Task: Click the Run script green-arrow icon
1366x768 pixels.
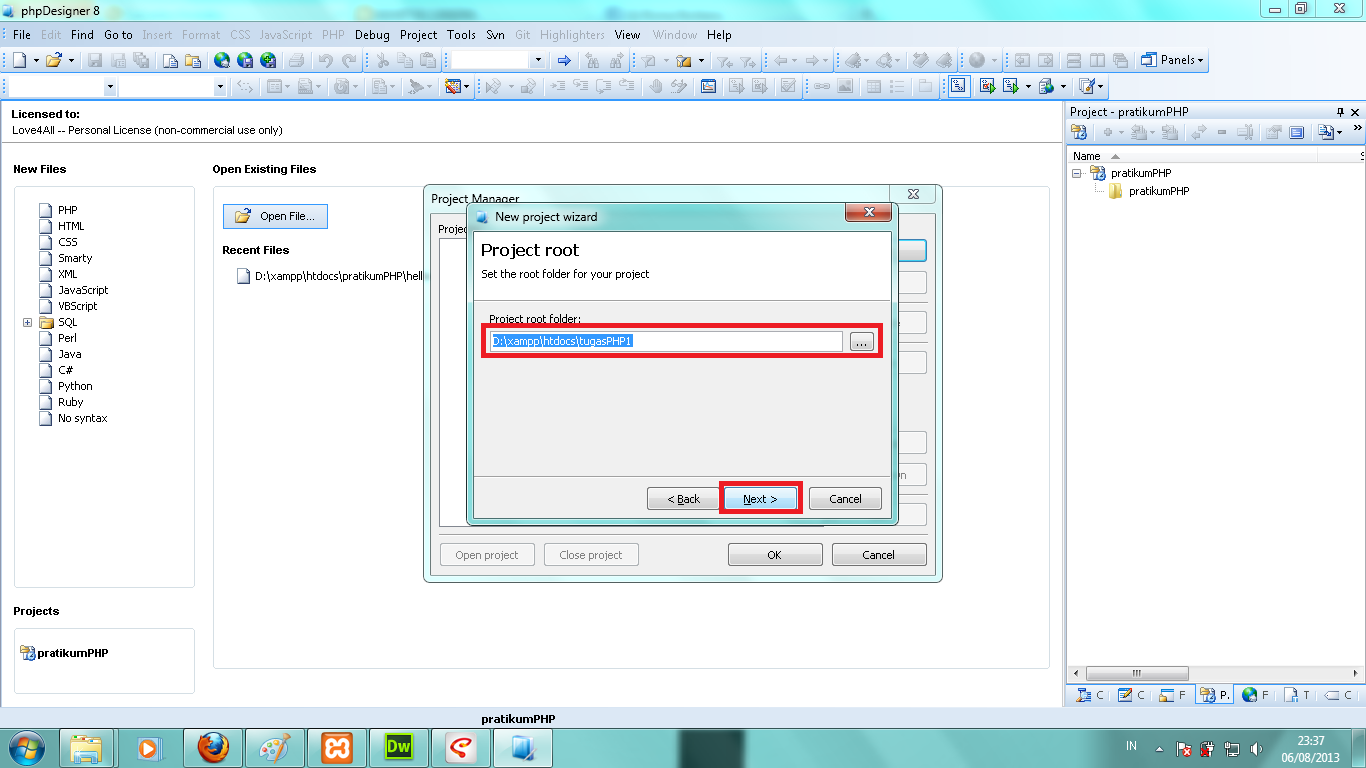Action: (1010, 87)
